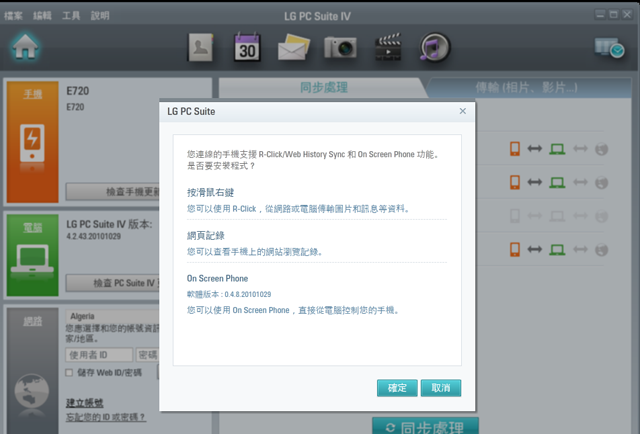Focus the 密碼 password field
The width and height of the screenshot is (640, 434).
148,355
